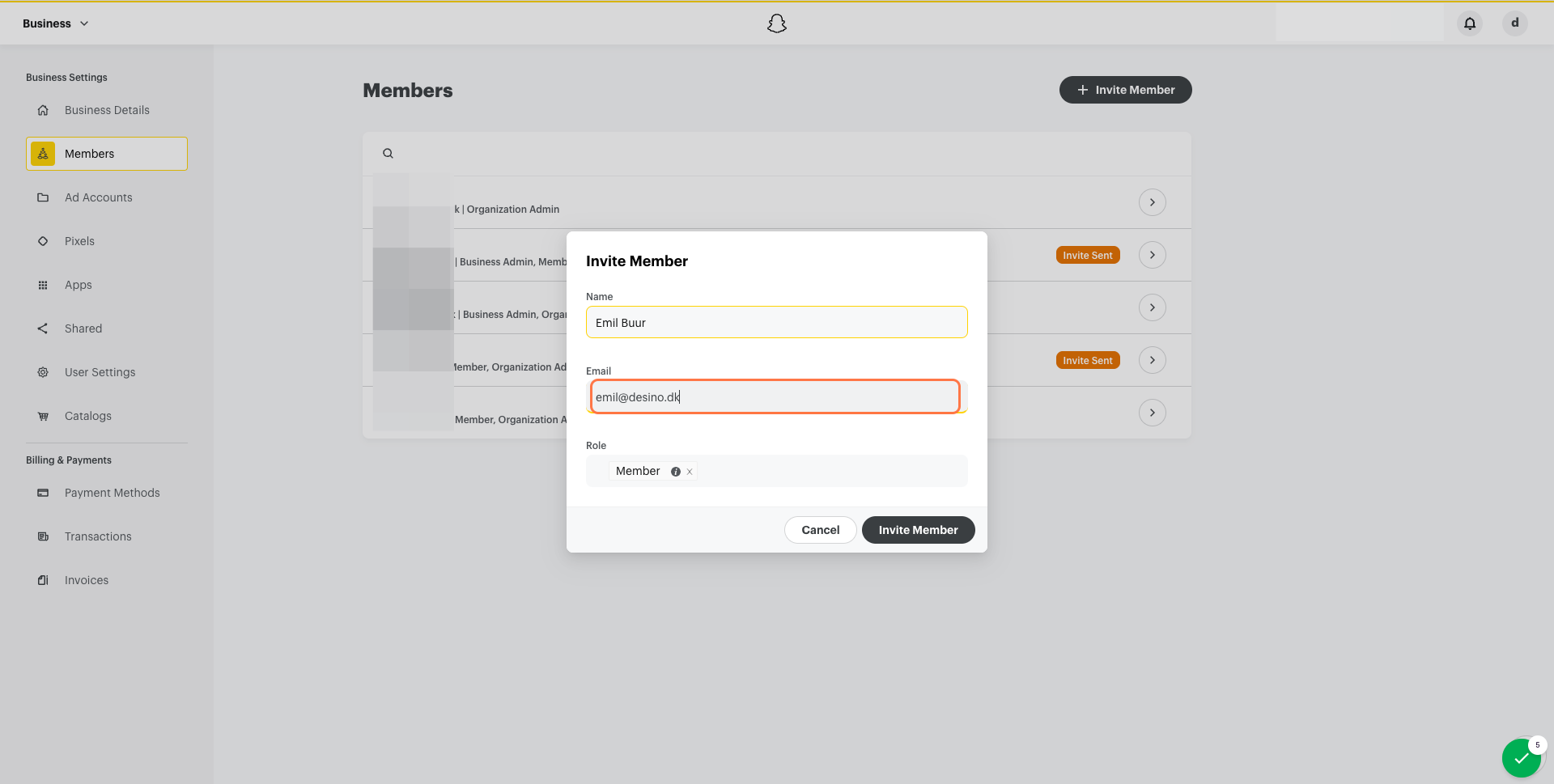1554x784 pixels.
Task: Click the Shared share icon
Action: coord(43,328)
